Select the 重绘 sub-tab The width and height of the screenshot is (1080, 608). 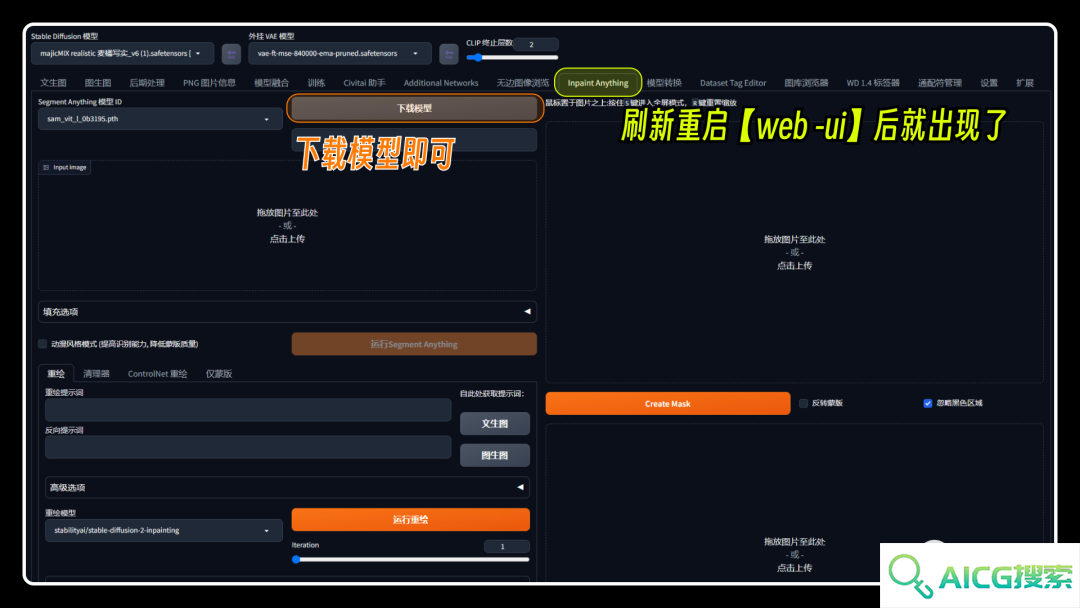pos(56,374)
